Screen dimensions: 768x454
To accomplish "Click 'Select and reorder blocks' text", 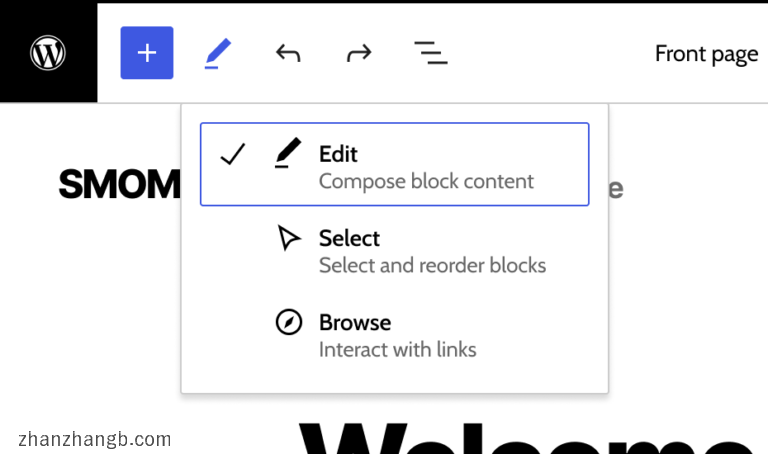I will pos(432,266).
